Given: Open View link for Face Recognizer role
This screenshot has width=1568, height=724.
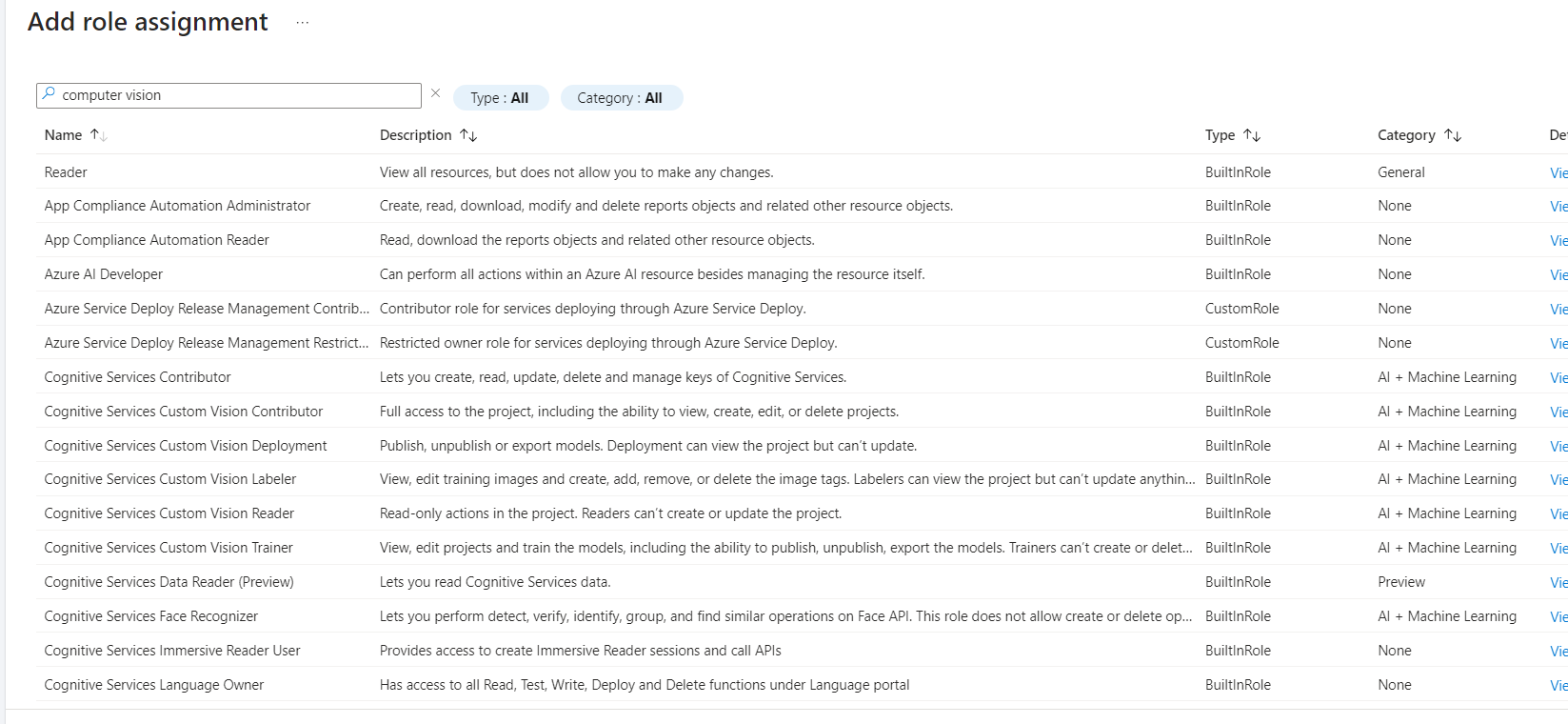Looking at the screenshot, I should click(1558, 616).
